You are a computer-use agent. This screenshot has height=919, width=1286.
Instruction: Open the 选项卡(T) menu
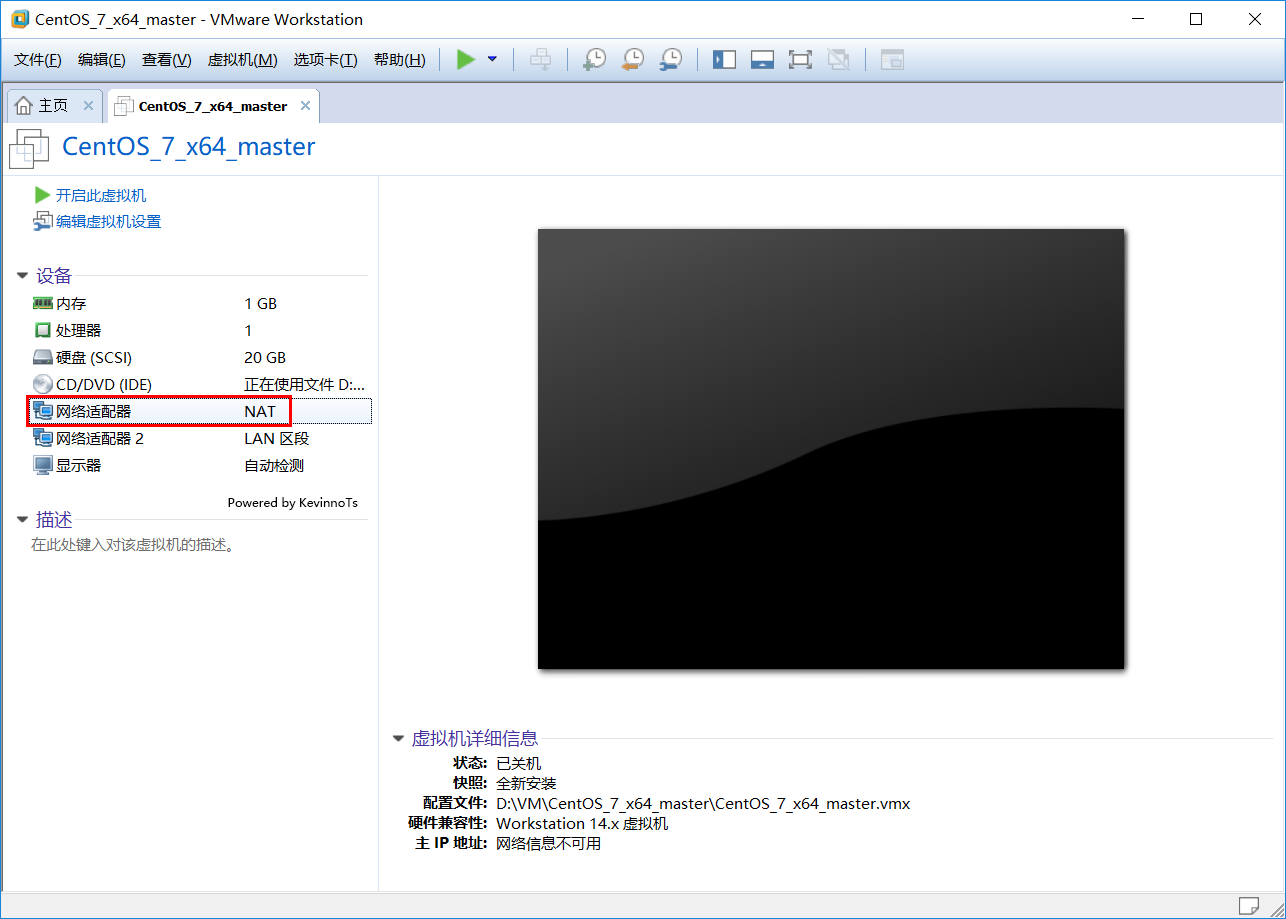pyautogui.click(x=325, y=60)
